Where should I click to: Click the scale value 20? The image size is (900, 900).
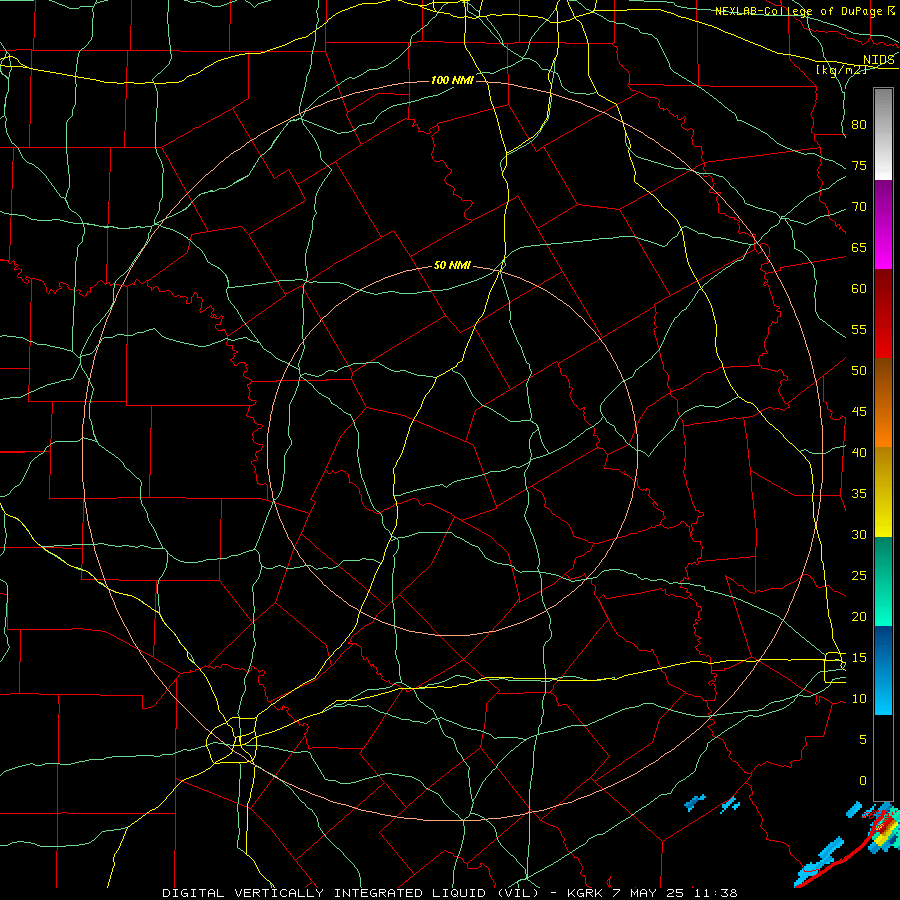coord(859,616)
